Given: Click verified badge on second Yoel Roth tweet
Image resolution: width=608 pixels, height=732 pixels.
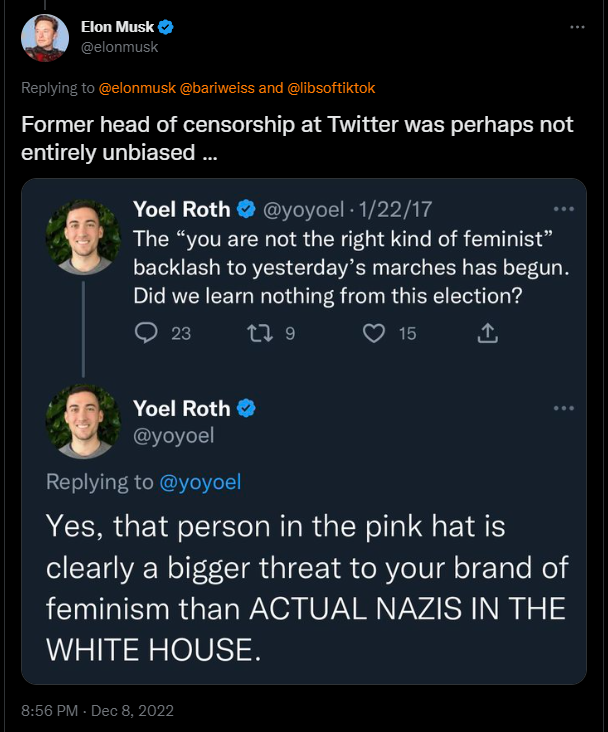Looking at the screenshot, I should pyautogui.click(x=246, y=408).
